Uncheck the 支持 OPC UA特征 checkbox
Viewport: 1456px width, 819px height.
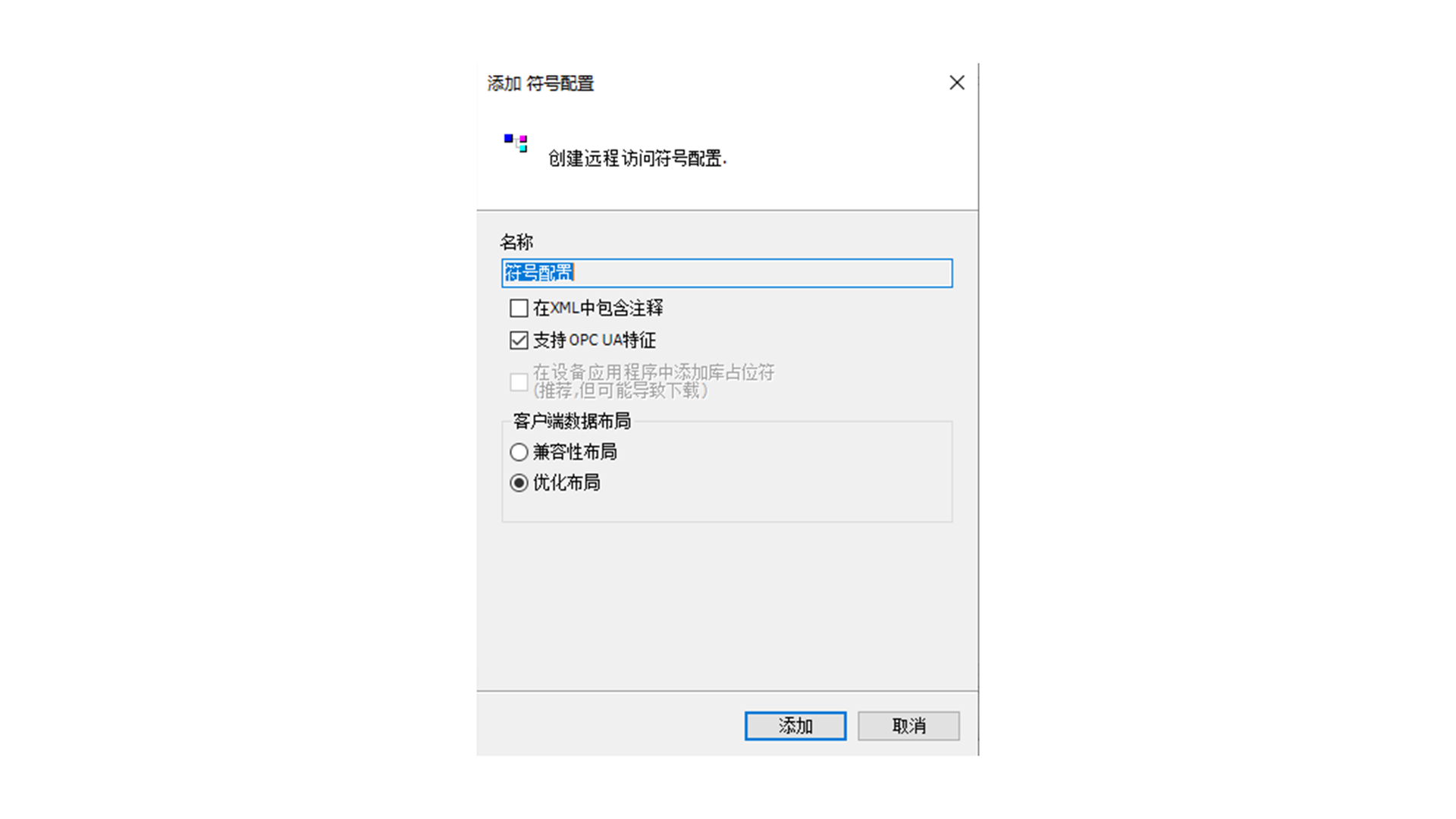tap(519, 340)
